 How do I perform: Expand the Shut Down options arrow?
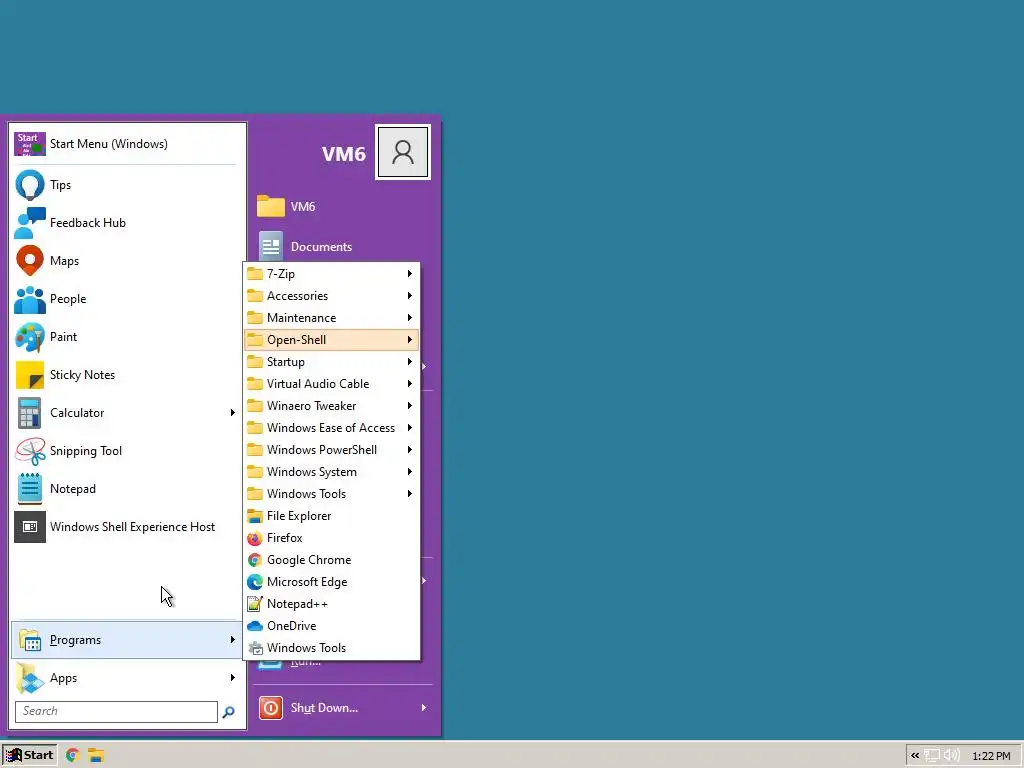424,708
